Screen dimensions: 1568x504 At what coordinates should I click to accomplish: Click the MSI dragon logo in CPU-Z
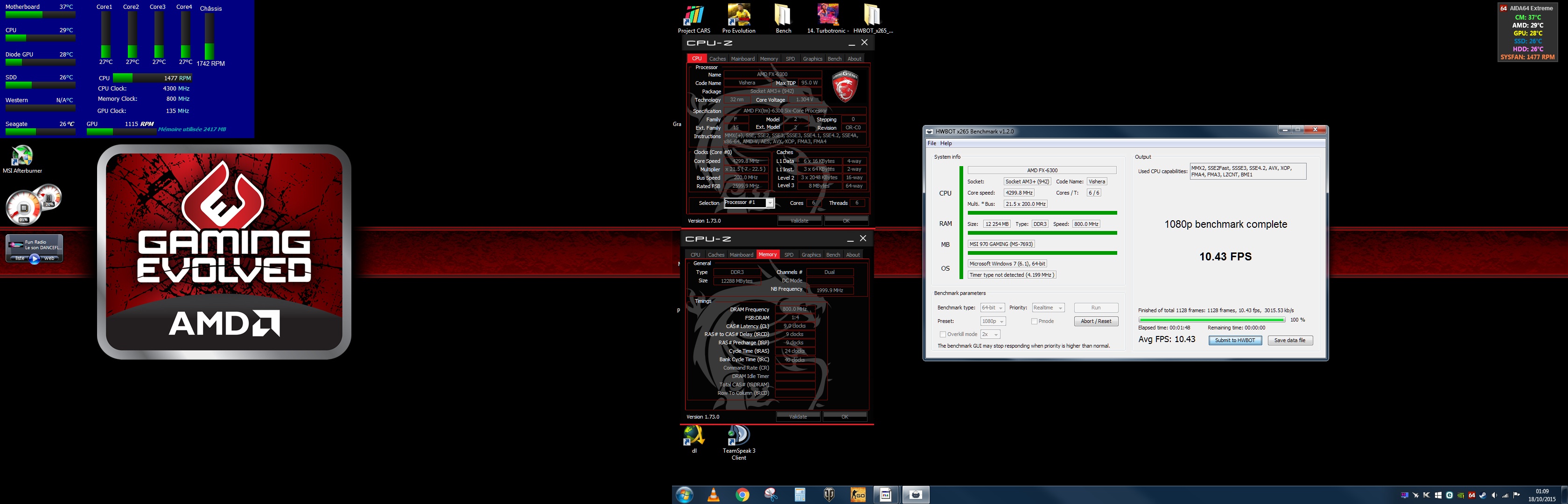pyautogui.click(x=845, y=86)
